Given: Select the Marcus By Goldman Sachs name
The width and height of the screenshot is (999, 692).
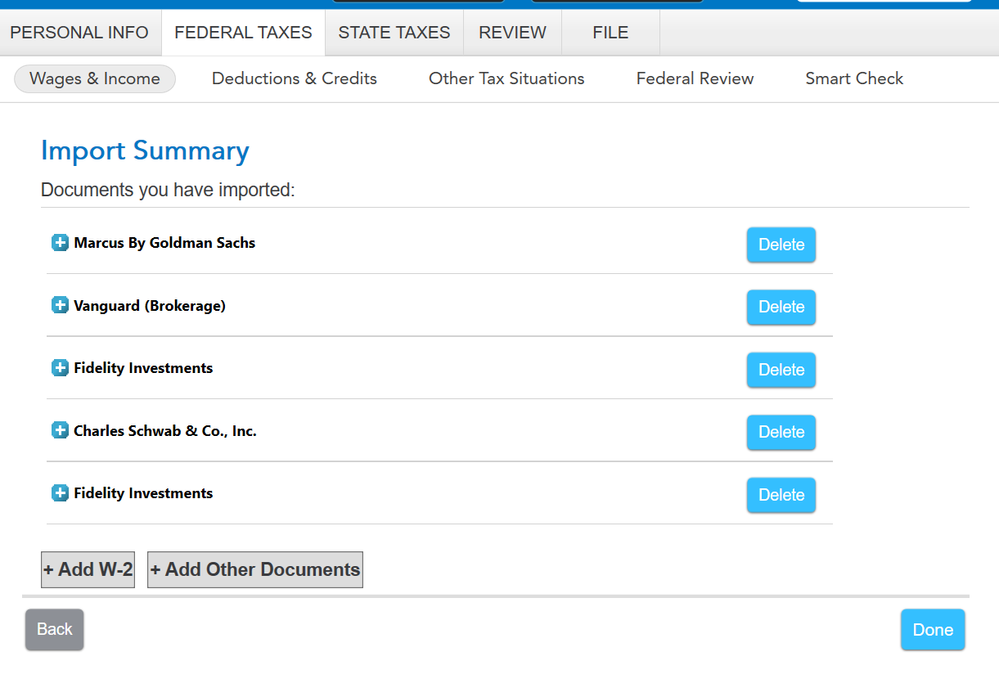Looking at the screenshot, I should [x=164, y=243].
